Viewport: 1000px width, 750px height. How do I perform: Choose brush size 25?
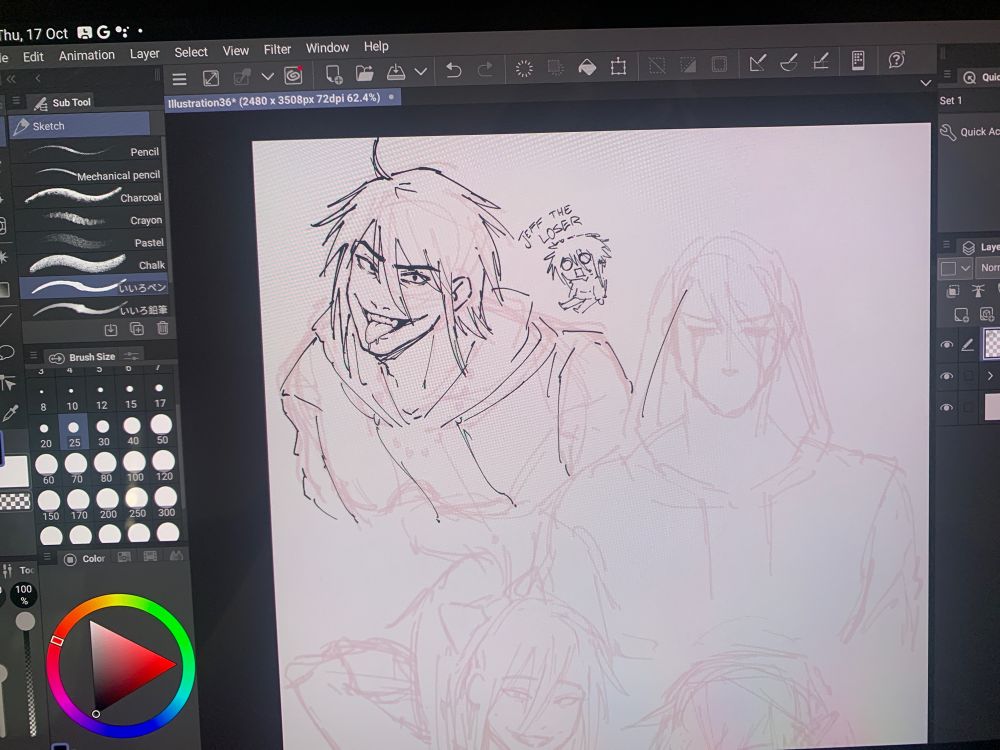[74, 433]
